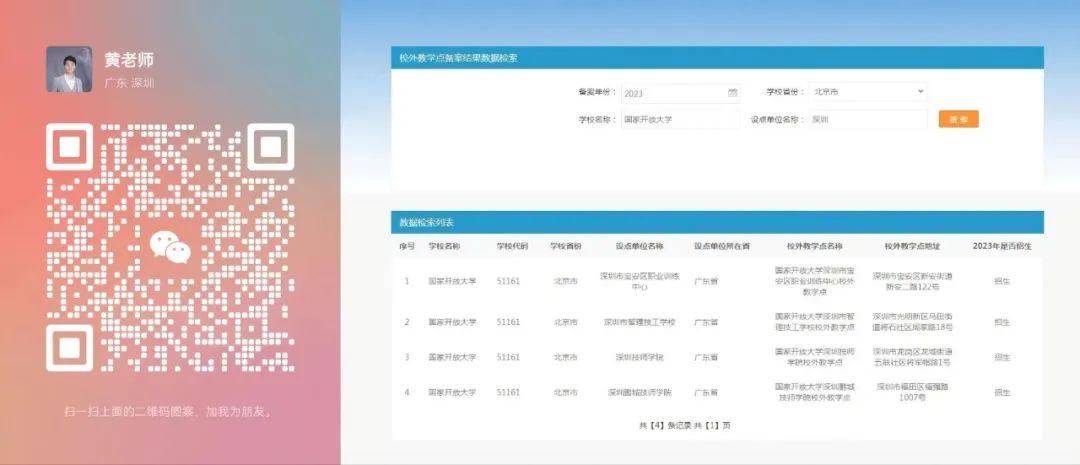
Task: Click 招生 status in row 1
Action: (x=1002, y=281)
